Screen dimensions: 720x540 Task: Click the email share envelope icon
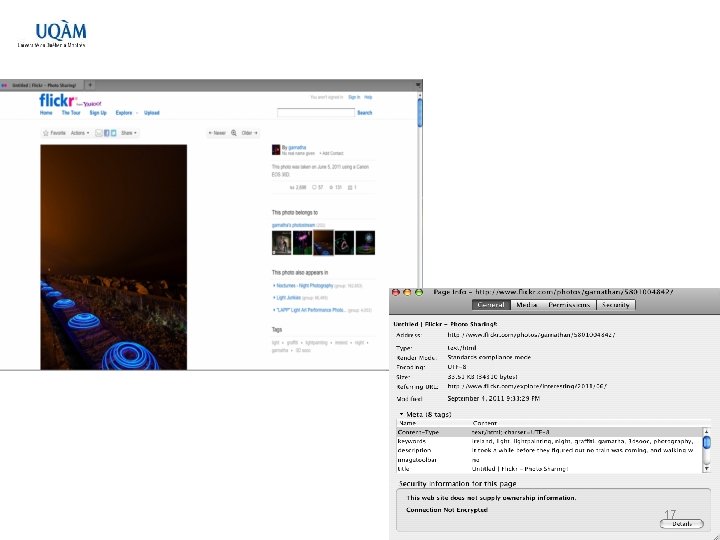tap(98, 133)
